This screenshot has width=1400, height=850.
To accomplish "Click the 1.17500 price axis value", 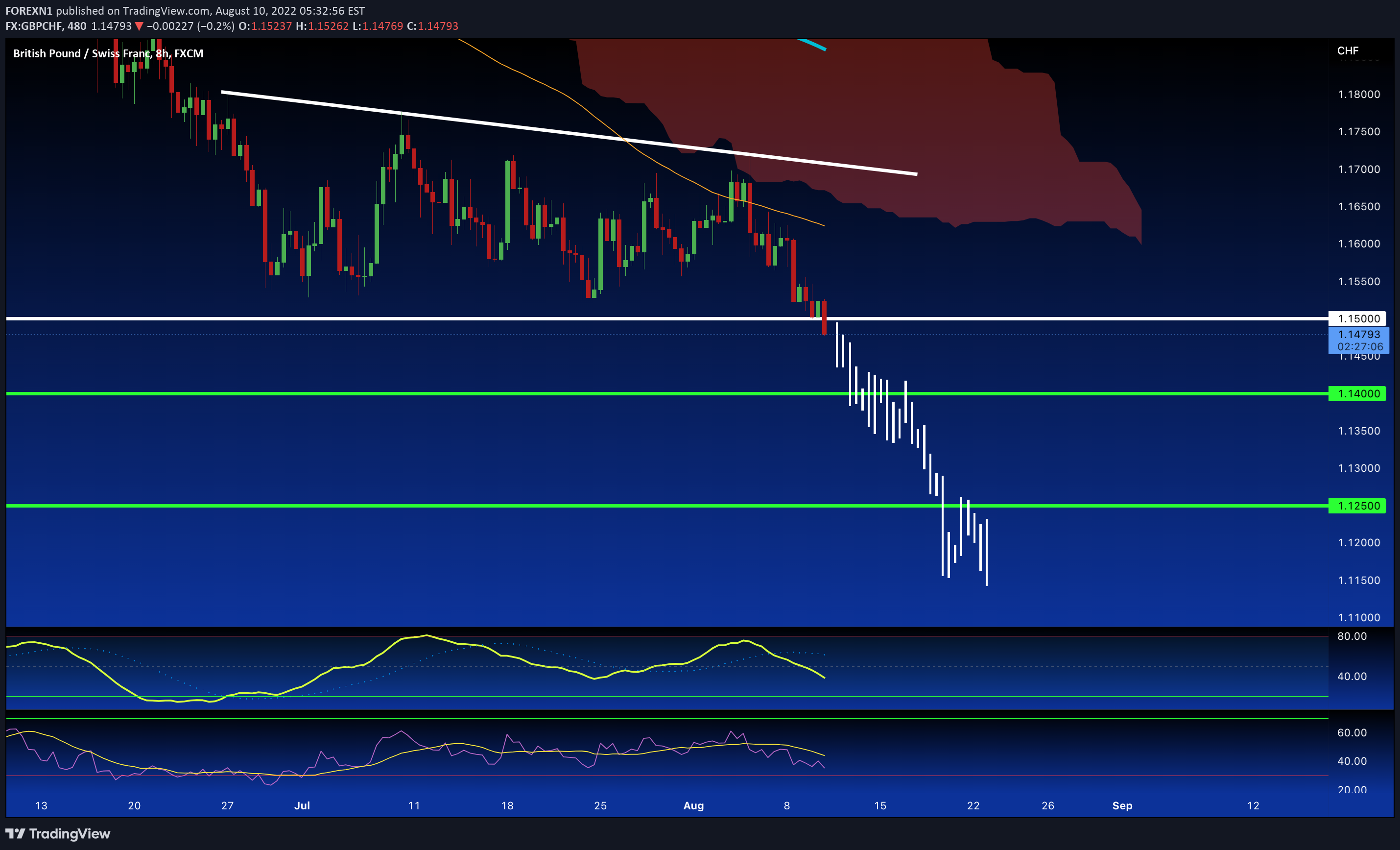I will (1358, 131).
